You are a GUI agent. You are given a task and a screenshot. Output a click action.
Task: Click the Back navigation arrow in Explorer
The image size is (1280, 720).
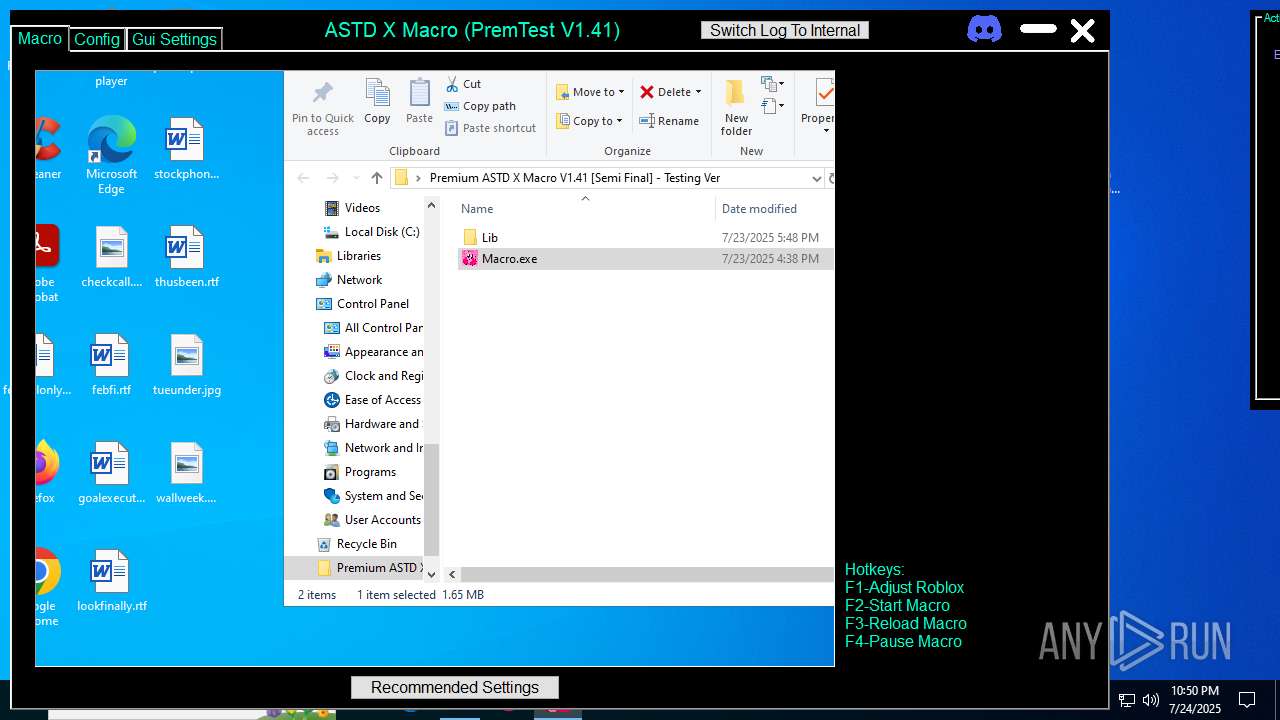pyautogui.click(x=303, y=178)
